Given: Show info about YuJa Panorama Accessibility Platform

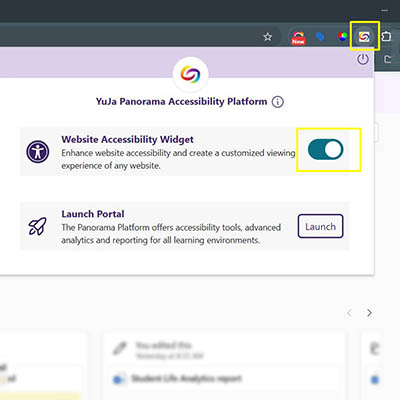Looking at the screenshot, I should [278, 102].
